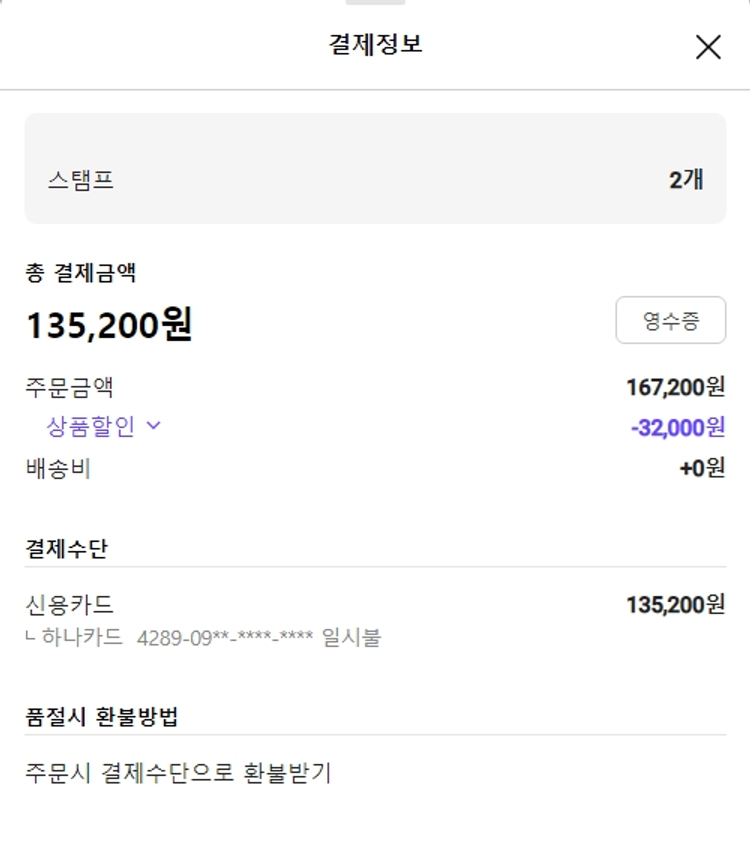This screenshot has width=750, height=852.
Task: Expand the 상품할인 chevron arrow
Action: (x=154, y=426)
